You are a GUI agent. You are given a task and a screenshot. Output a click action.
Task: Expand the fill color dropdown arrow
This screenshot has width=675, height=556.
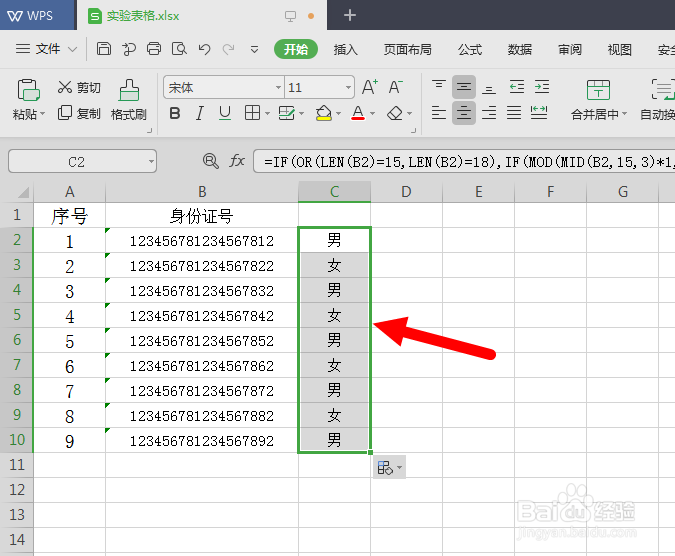click(x=338, y=114)
